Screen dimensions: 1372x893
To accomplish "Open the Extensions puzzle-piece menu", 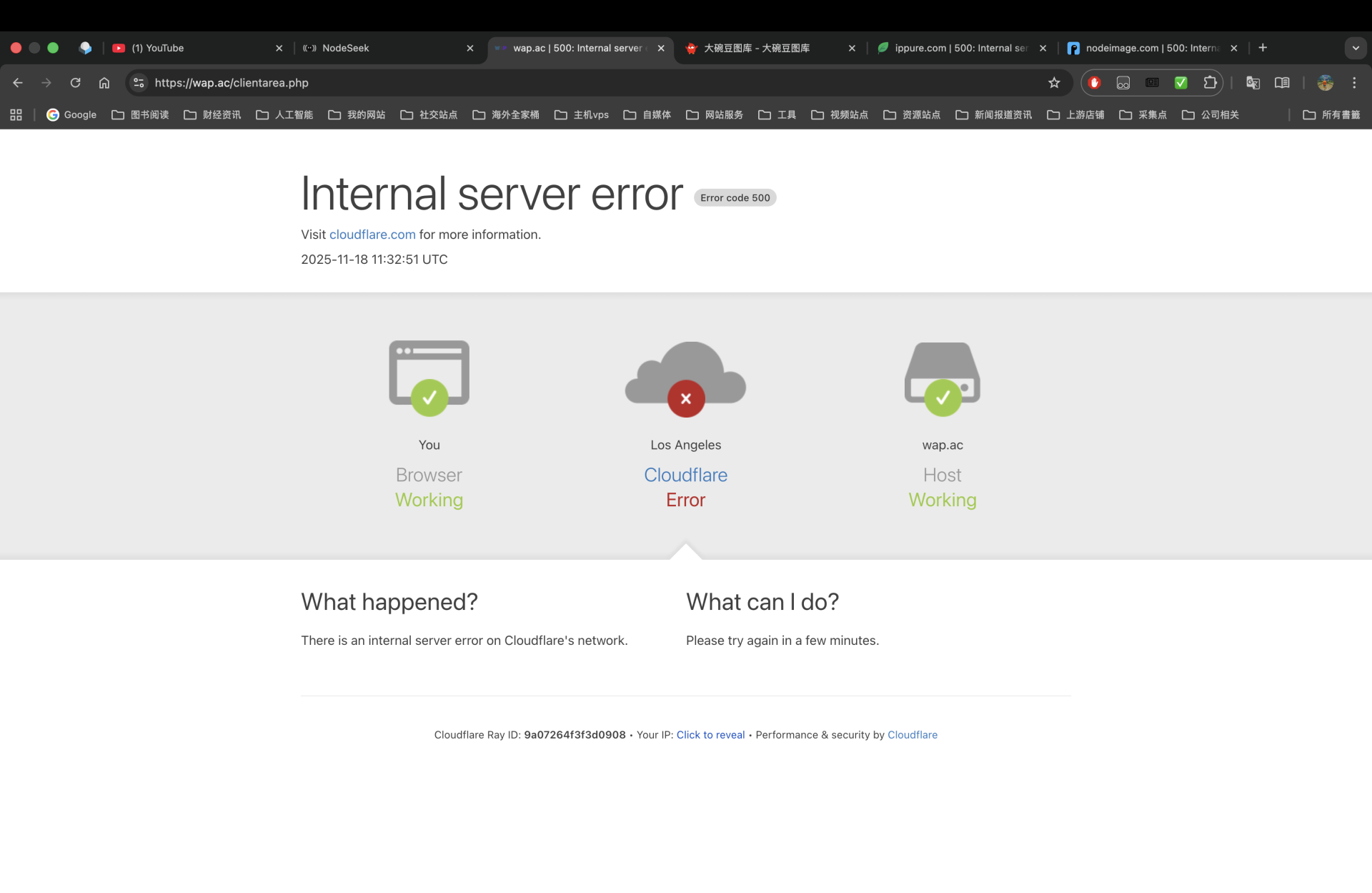I will 1210,83.
